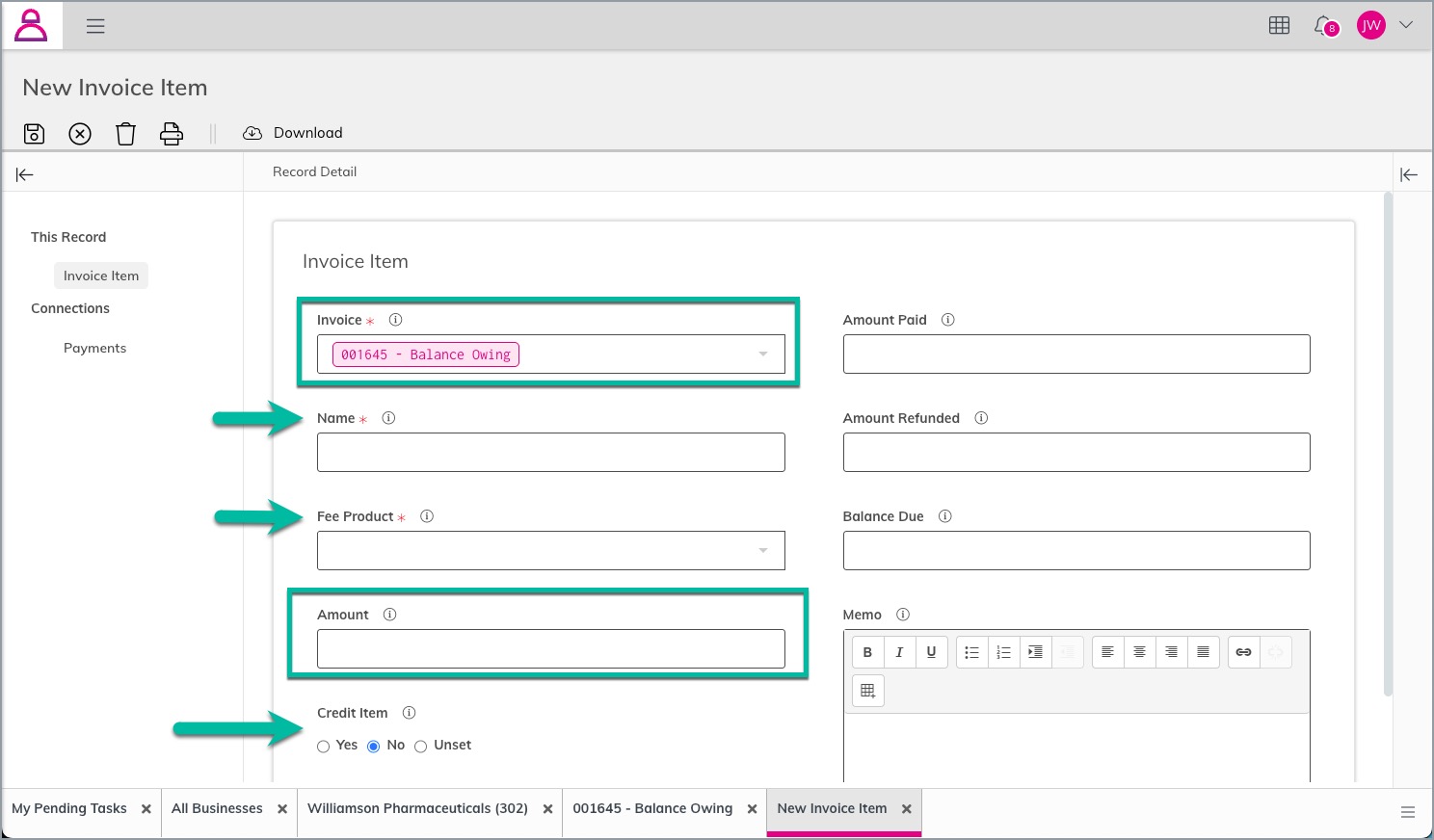
Task: Click the Balance Due input field
Action: point(1076,550)
